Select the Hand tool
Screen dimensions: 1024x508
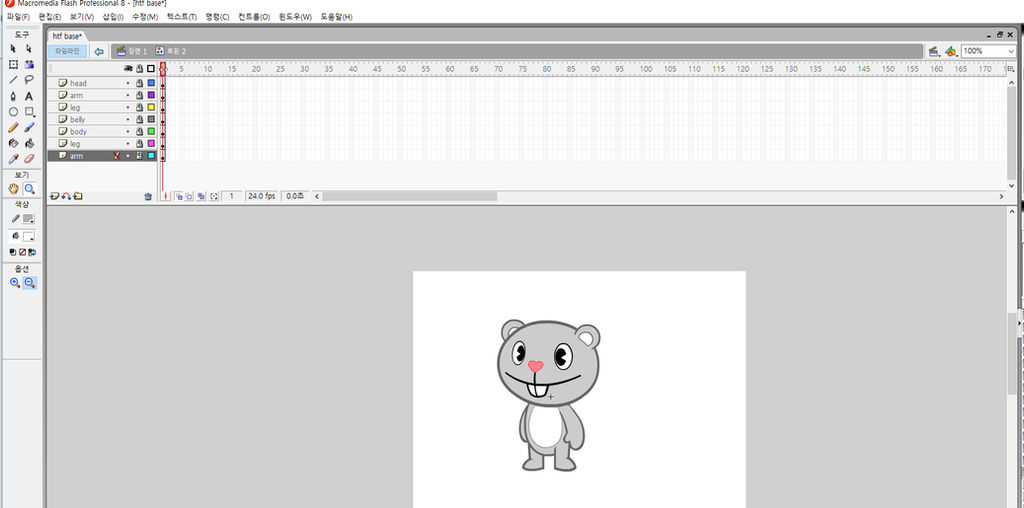(x=14, y=189)
